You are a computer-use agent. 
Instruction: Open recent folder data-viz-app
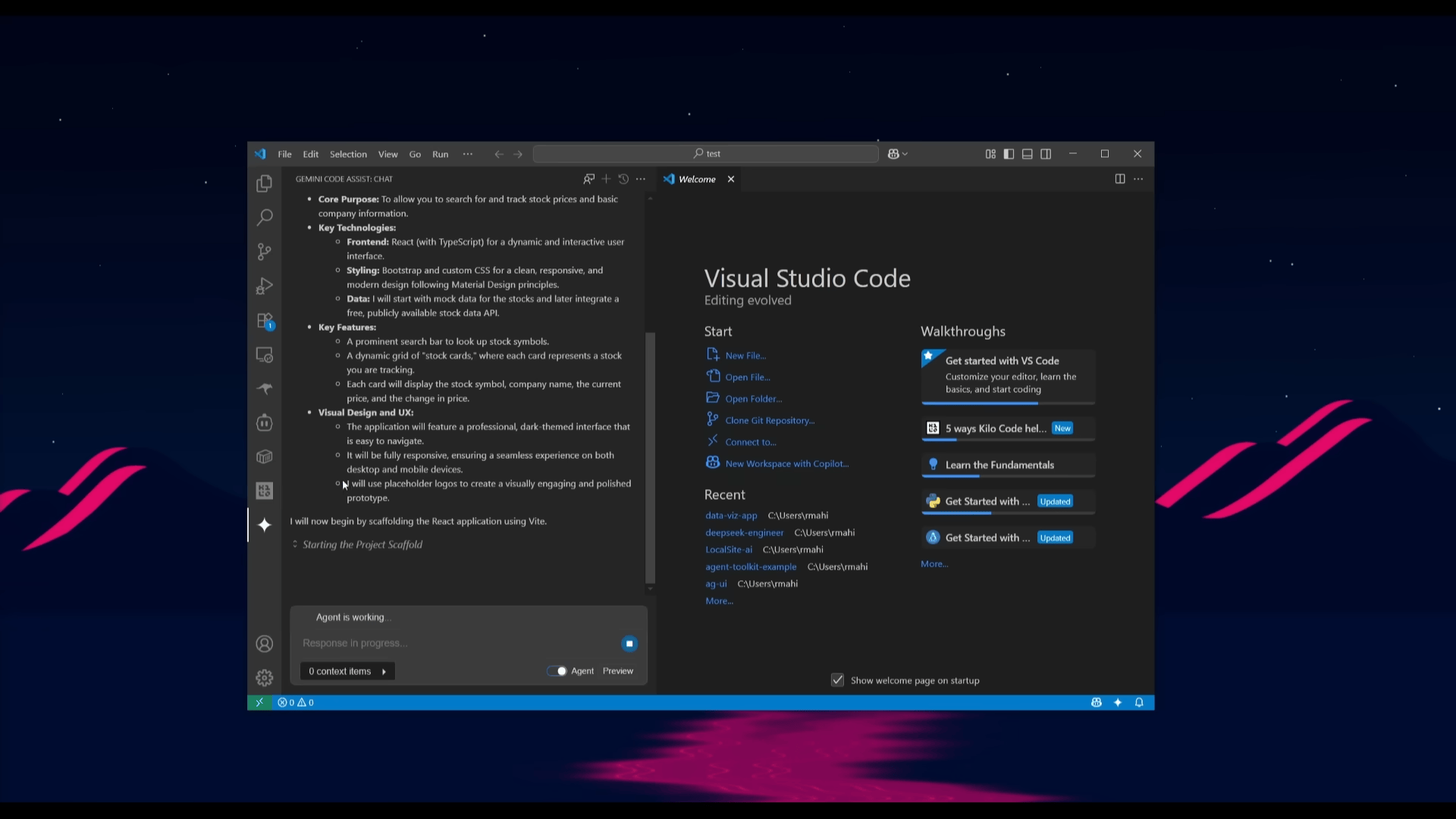[731, 516]
